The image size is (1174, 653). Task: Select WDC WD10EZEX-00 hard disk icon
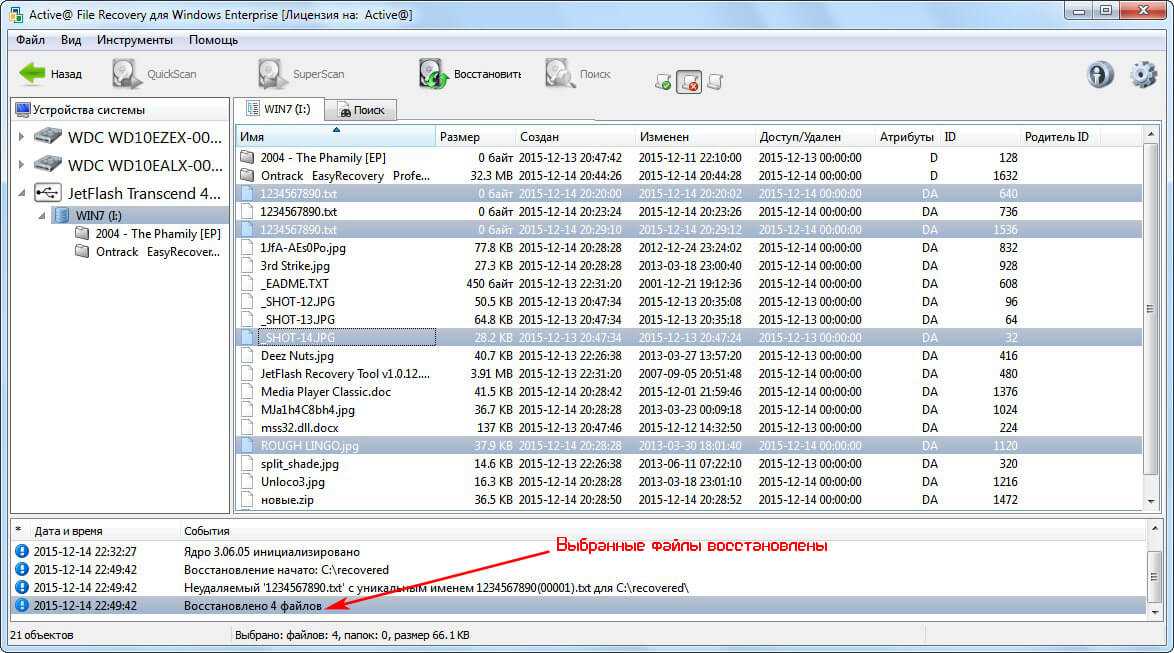pyautogui.click(x=48, y=136)
